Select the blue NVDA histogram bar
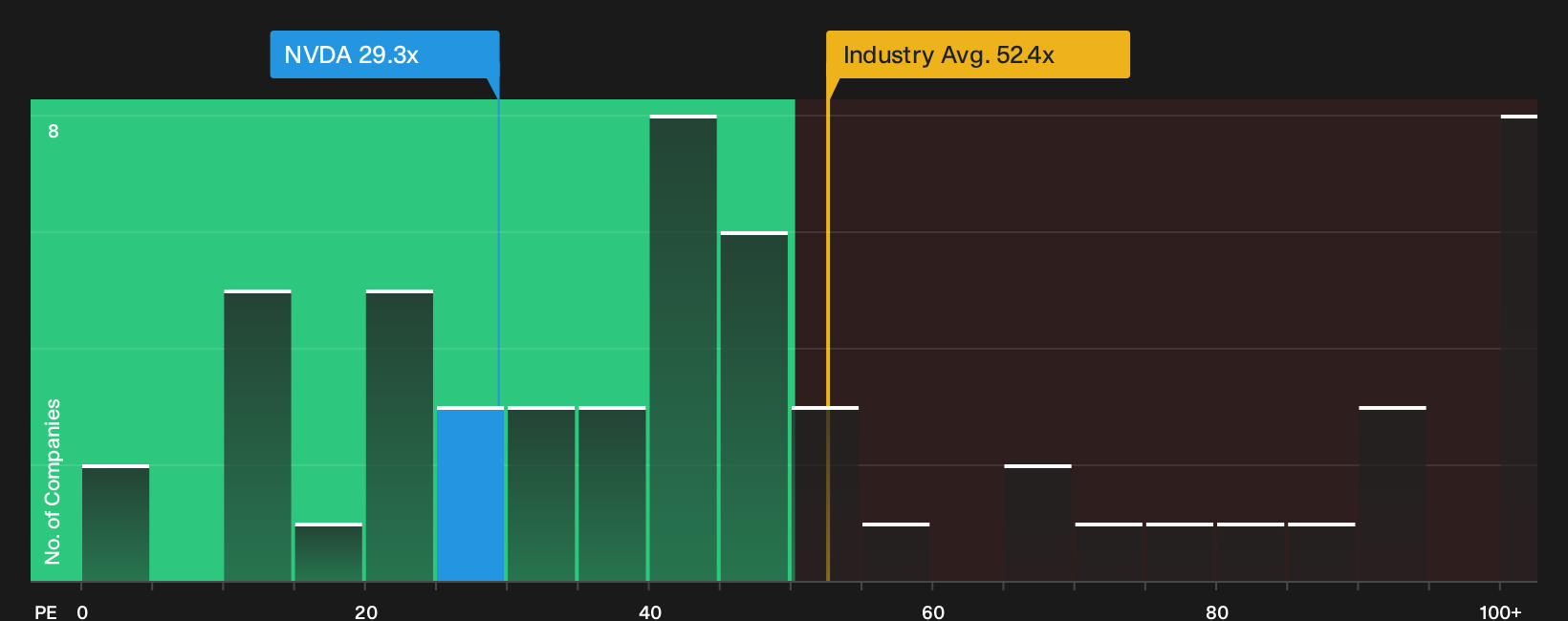This screenshot has height=621, width=1568. coord(470,494)
